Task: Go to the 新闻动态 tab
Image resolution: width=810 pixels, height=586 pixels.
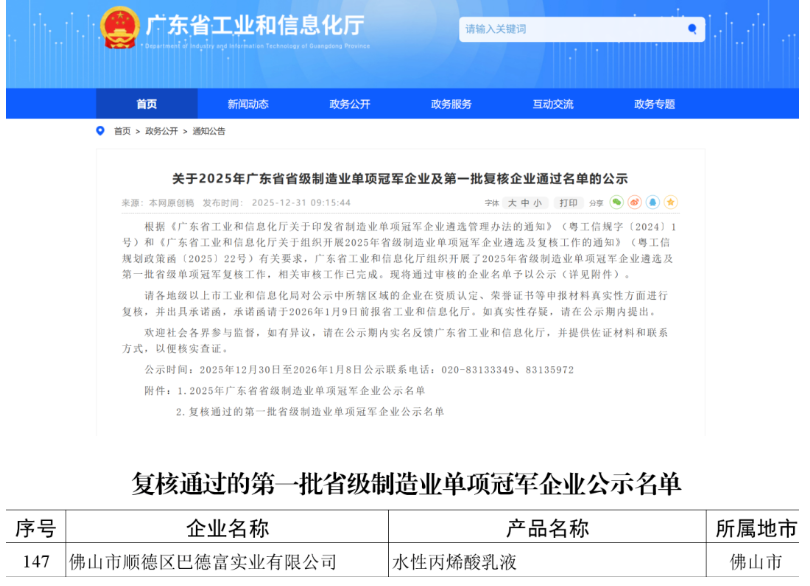Action: tap(248, 104)
